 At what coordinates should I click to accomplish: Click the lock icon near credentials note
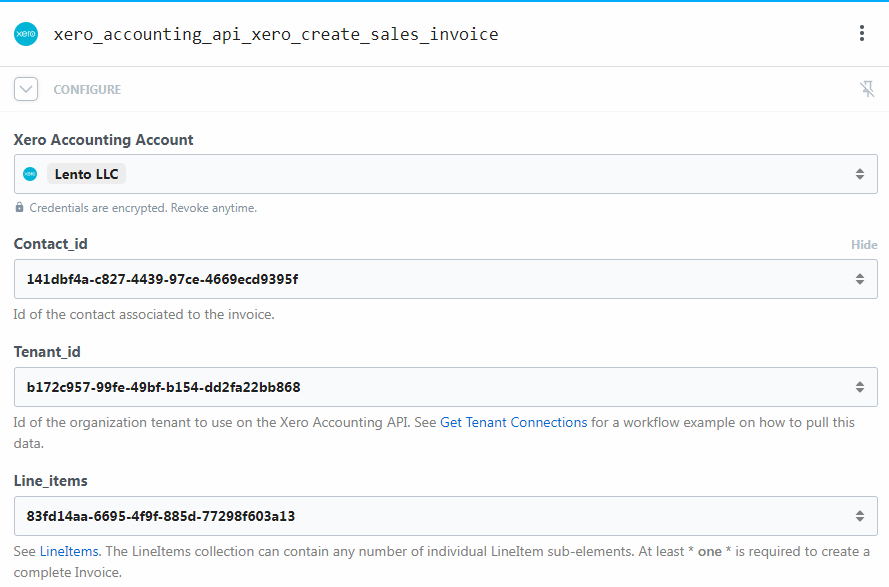tap(19, 208)
